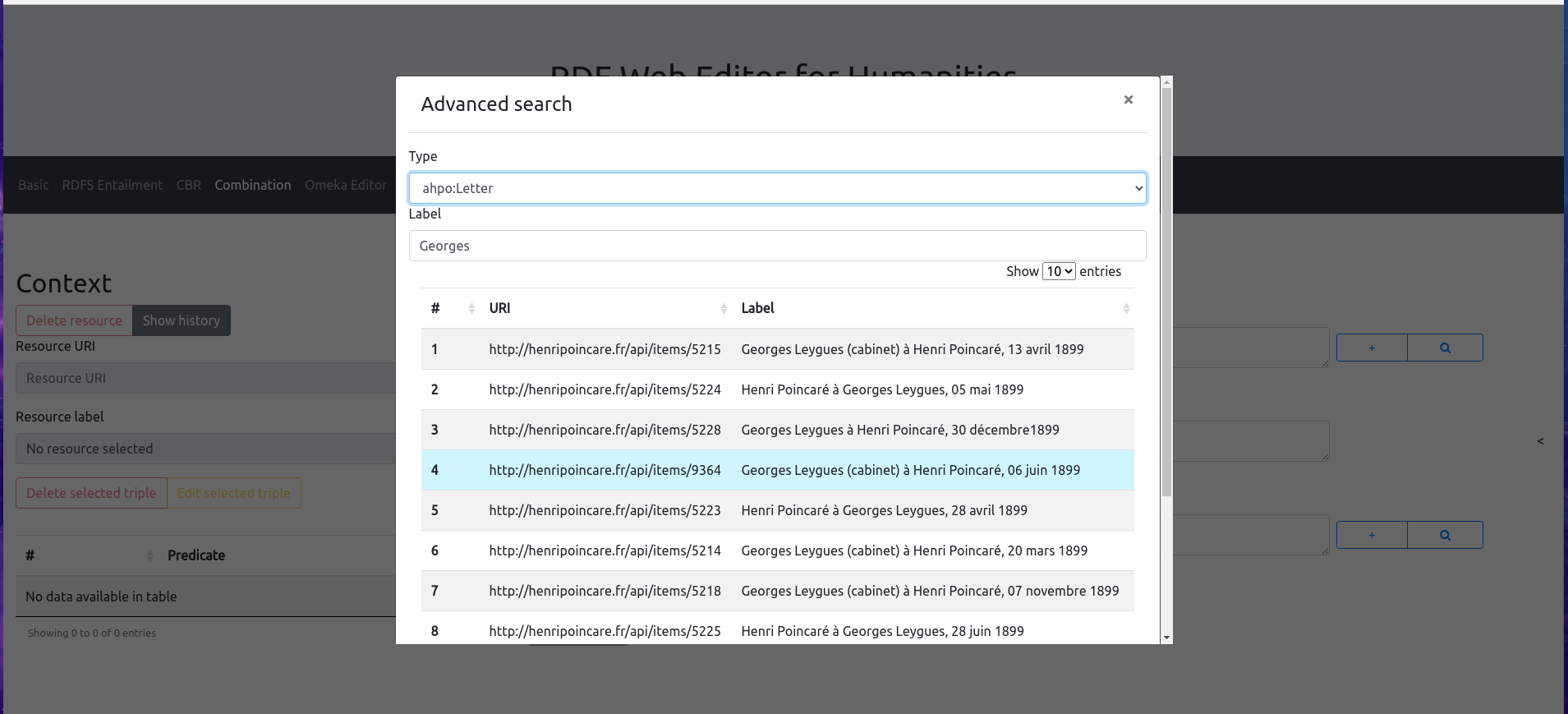Click the lower plus icon button
The image size is (1568, 714).
pos(1372,535)
